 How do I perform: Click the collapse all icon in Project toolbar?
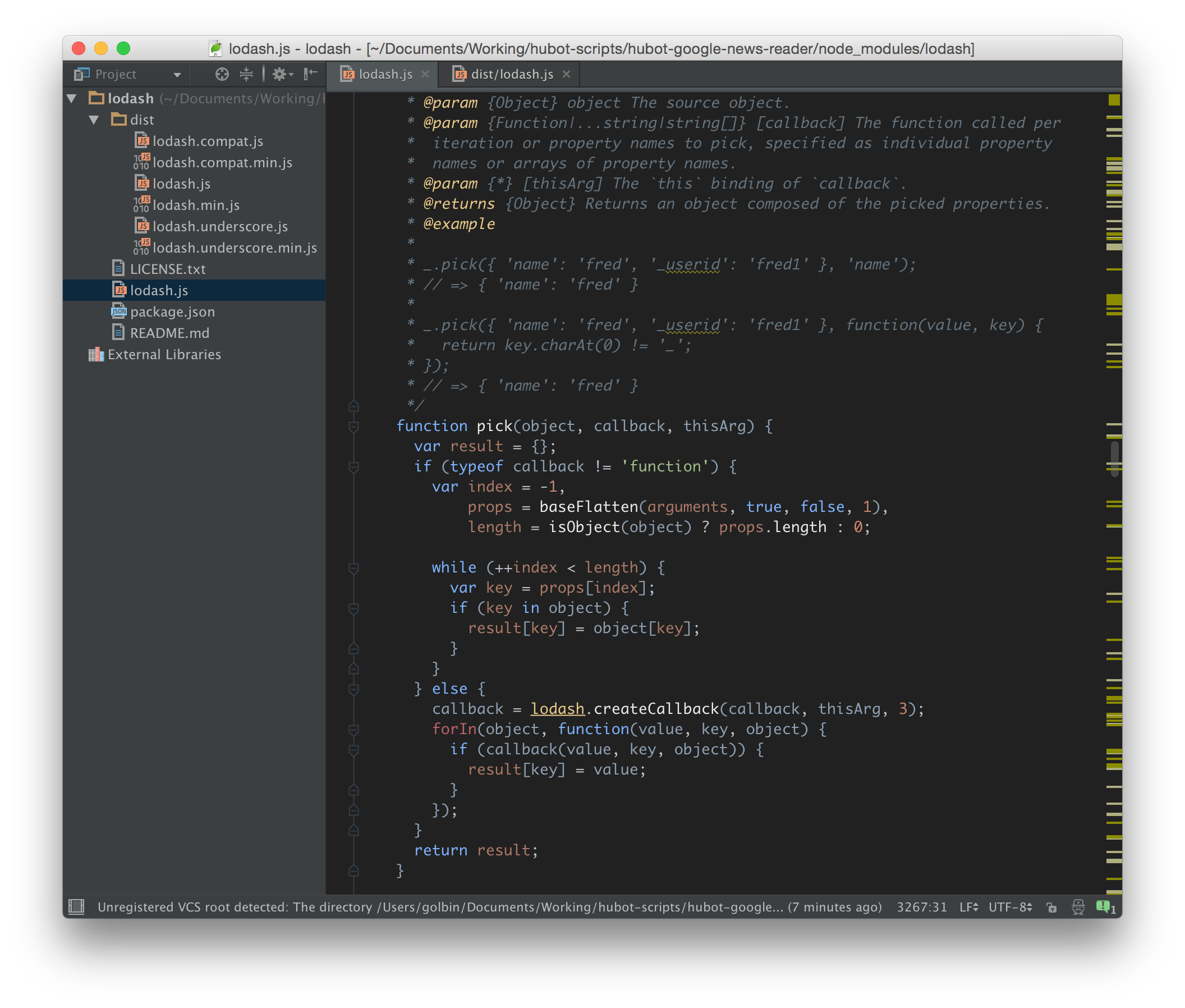246,74
